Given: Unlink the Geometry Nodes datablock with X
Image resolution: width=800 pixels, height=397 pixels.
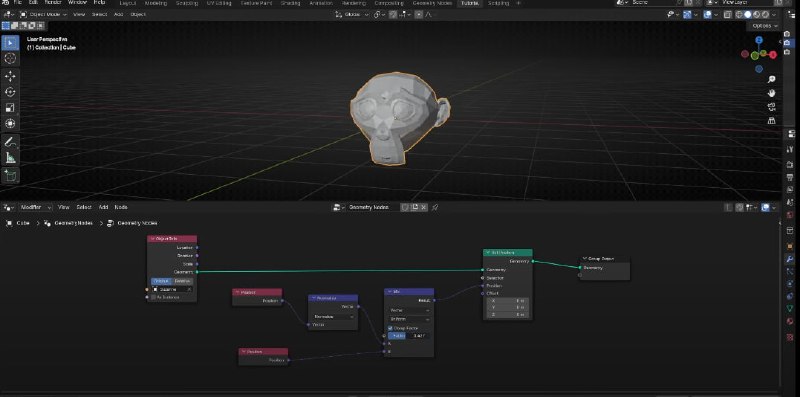Looking at the screenshot, I should click(423, 207).
